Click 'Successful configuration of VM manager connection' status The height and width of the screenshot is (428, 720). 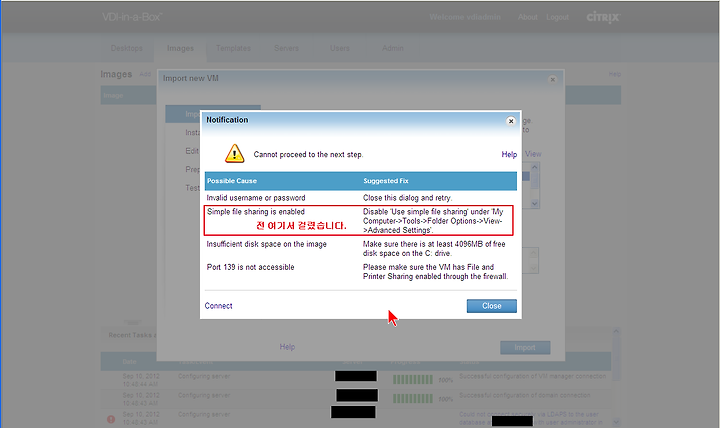[533, 376]
